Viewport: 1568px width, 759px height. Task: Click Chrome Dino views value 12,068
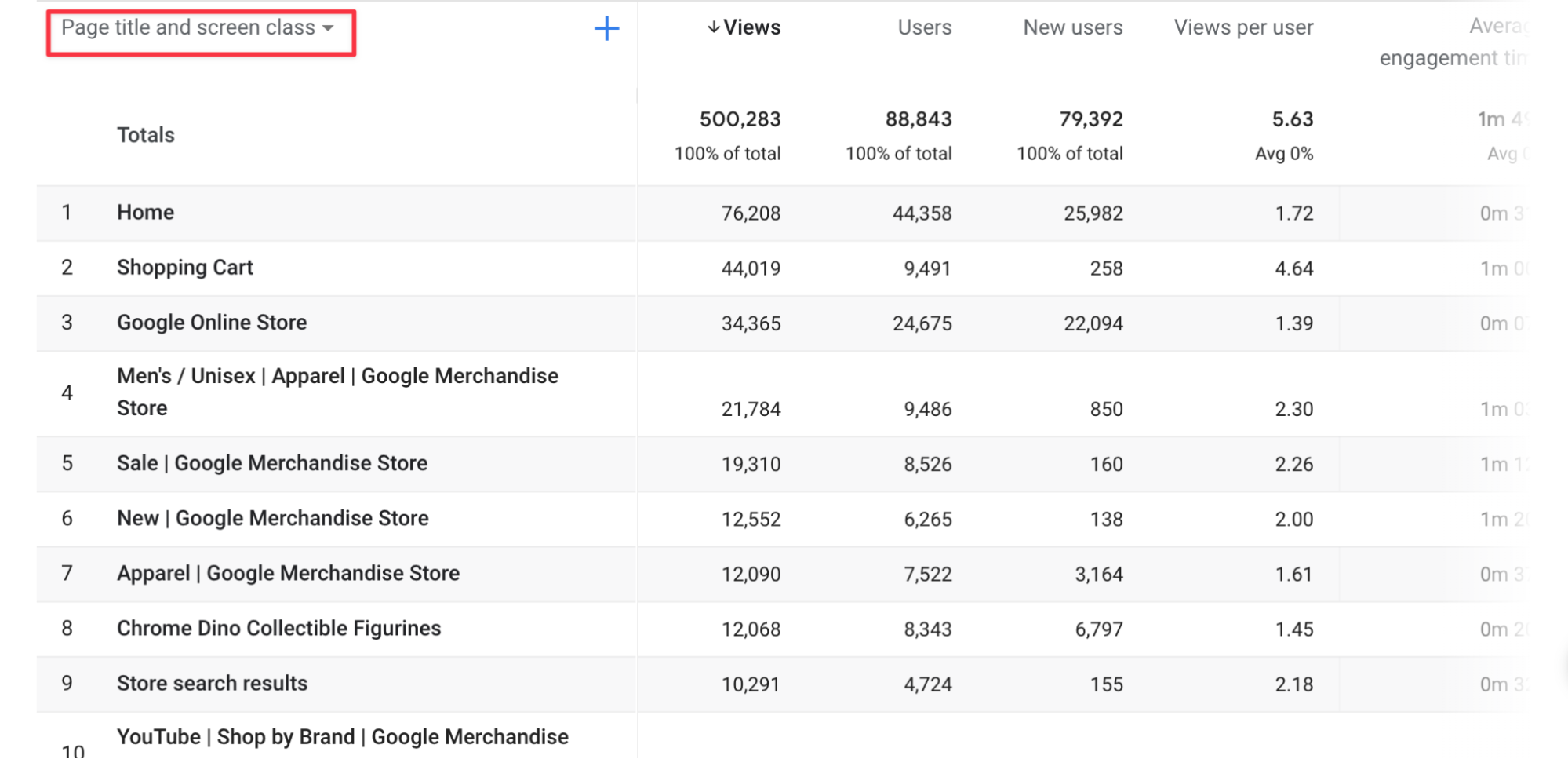pos(751,629)
